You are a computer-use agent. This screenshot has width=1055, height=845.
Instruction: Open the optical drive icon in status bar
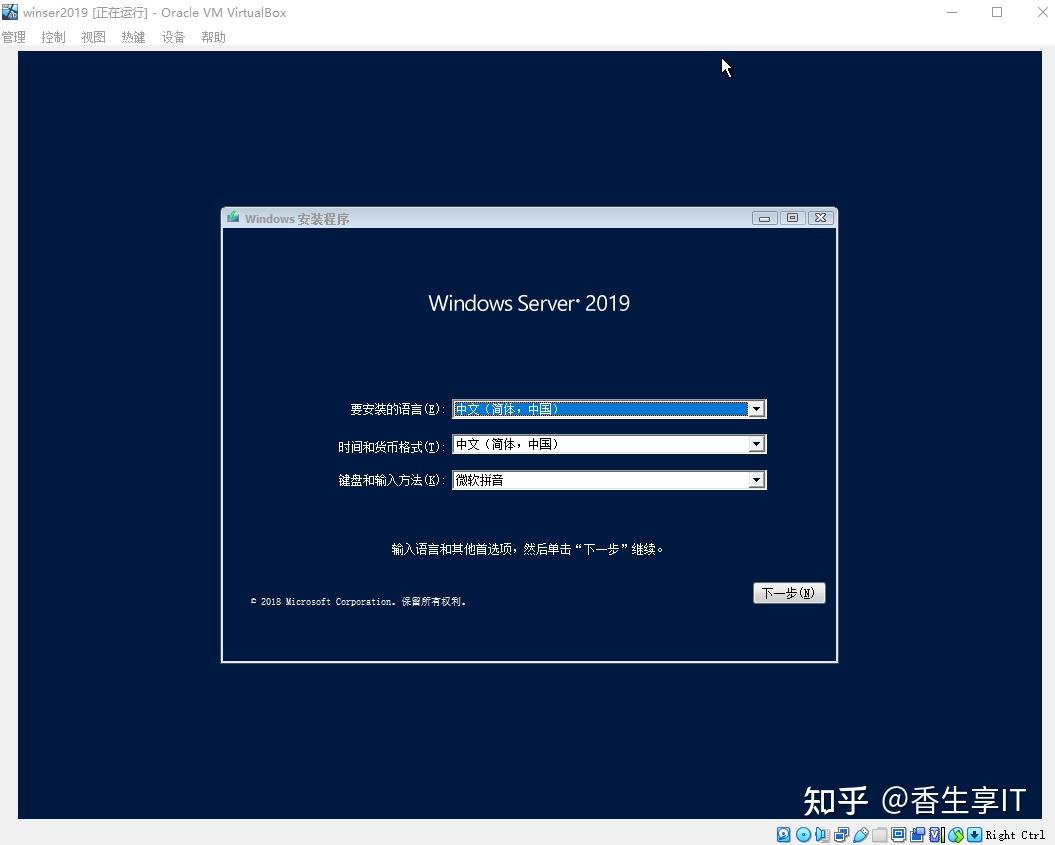click(x=803, y=834)
